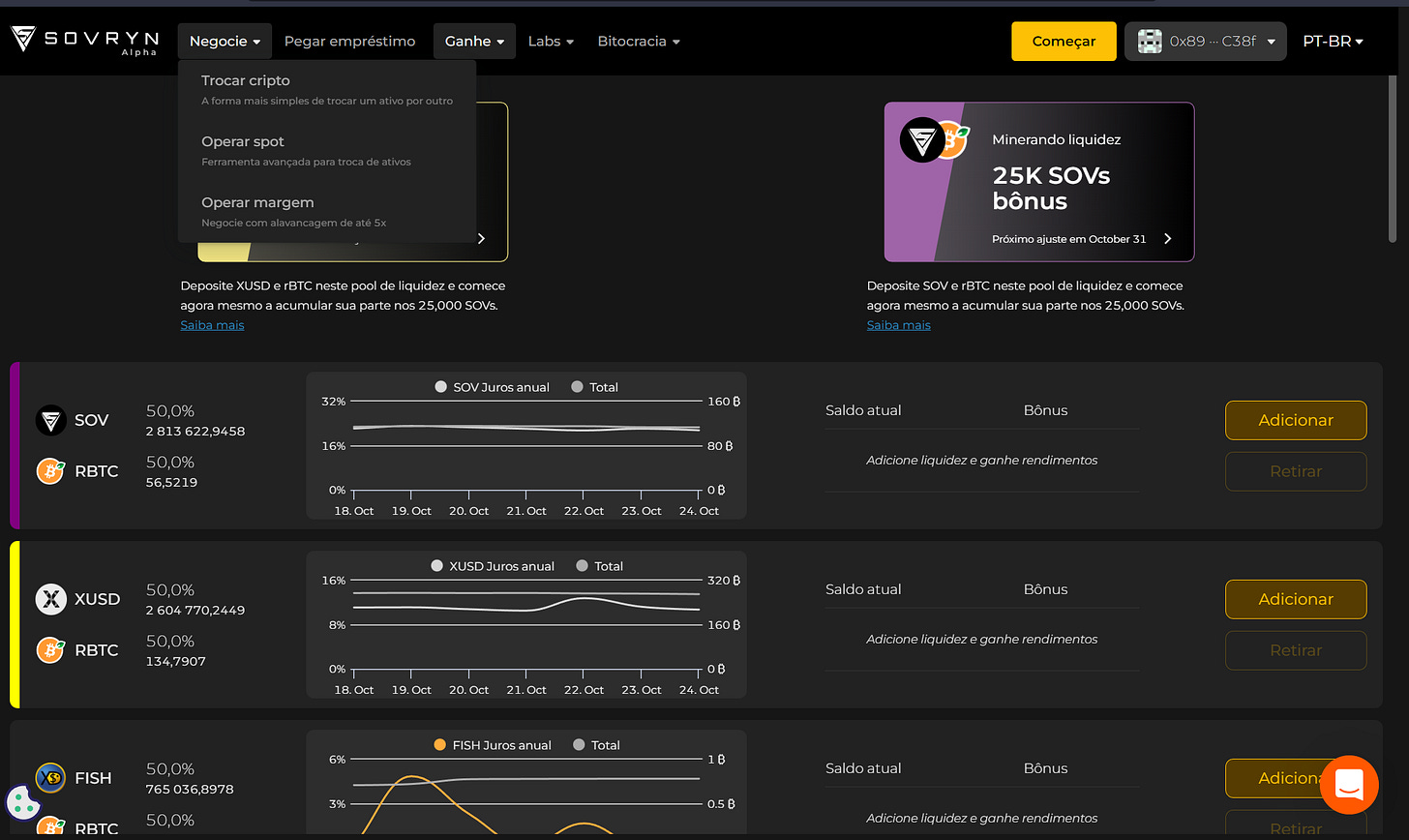
Task: Open the 25K SOVs bônus promo card
Action: pos(1039,182)
